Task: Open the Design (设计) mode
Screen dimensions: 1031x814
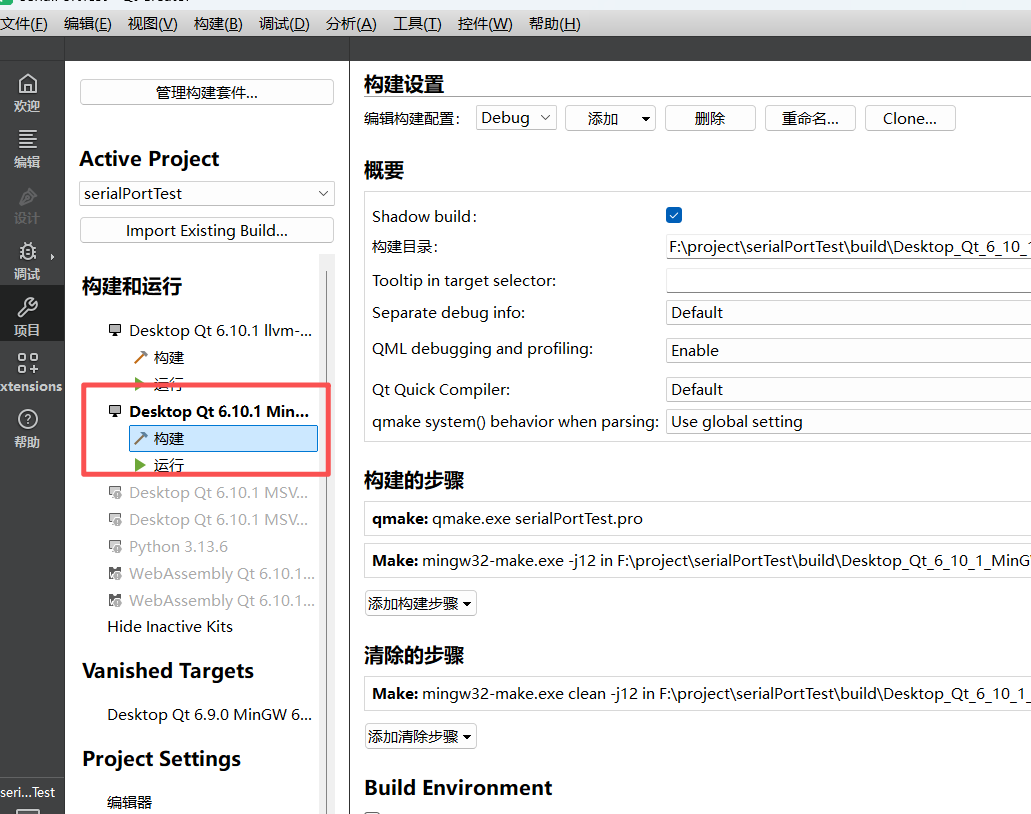Action: point(27,204)
